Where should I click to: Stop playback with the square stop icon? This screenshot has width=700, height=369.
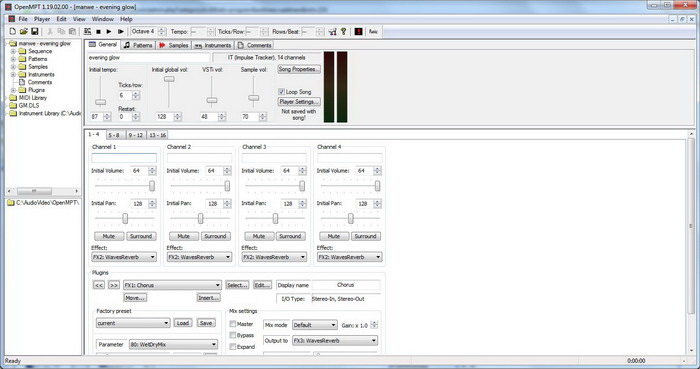(98, 32)
